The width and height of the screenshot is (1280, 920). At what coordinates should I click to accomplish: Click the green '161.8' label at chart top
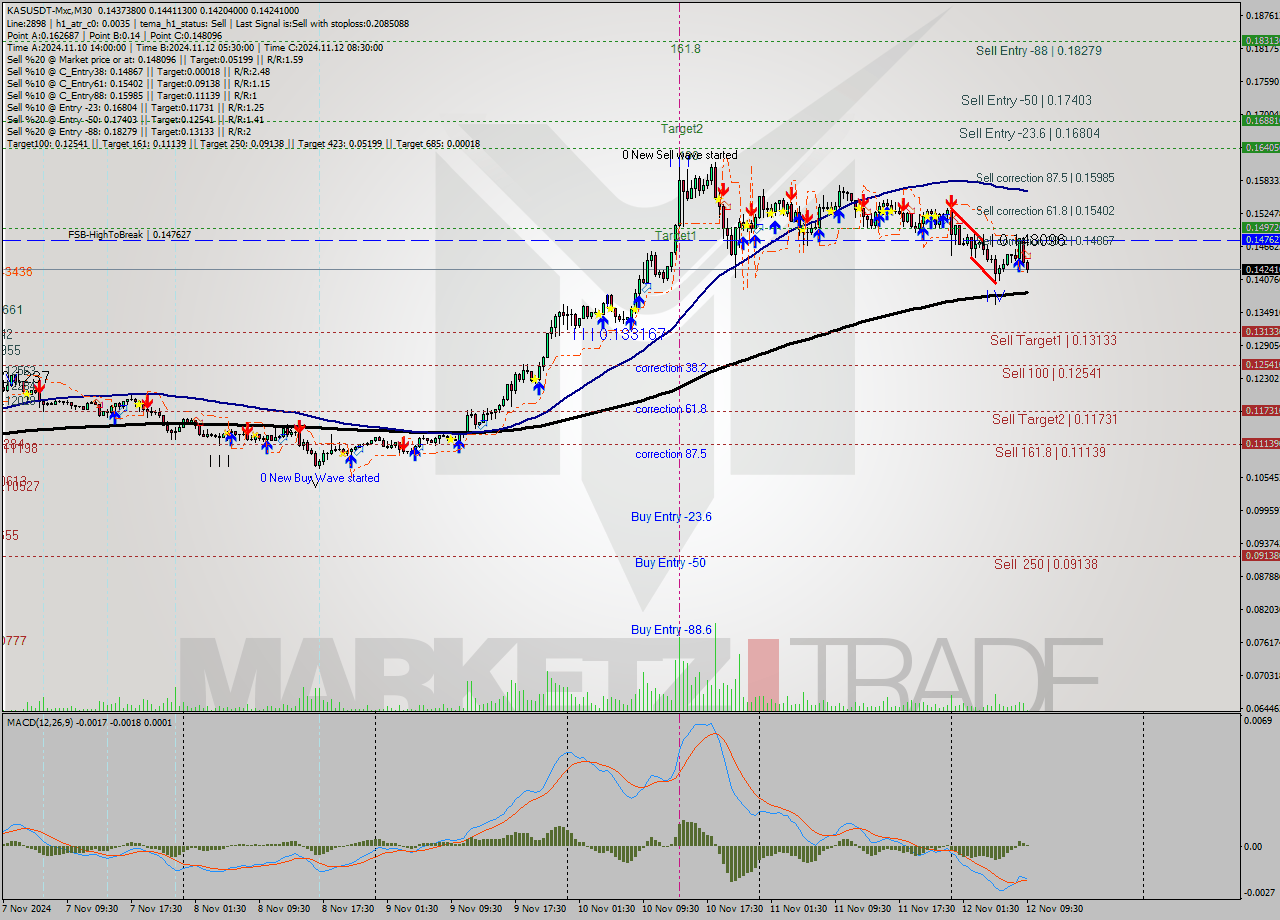click(685, 48)
